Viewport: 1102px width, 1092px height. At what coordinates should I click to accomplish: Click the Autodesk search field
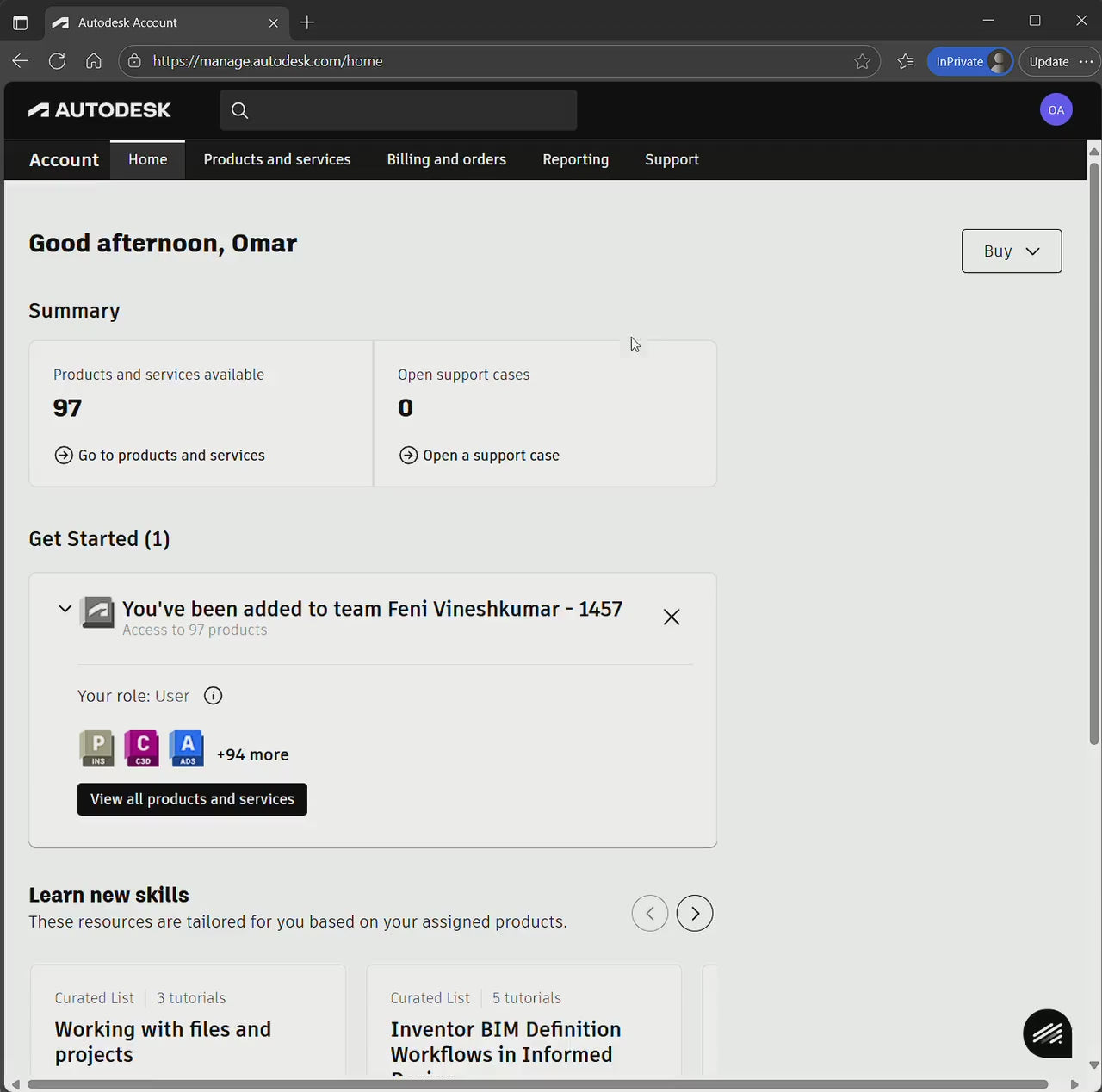(x=399, y=110)
